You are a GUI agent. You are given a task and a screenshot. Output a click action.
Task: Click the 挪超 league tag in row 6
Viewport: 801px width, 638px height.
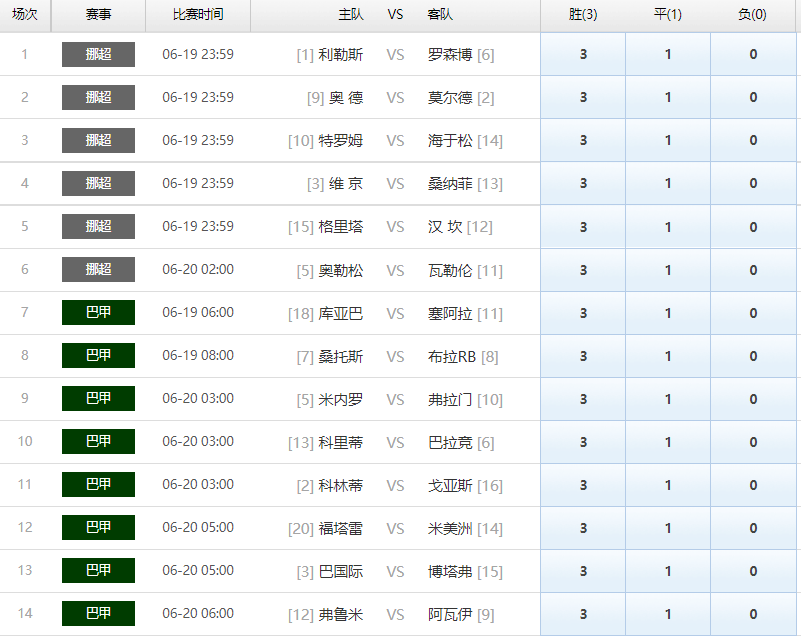point(99,269)
